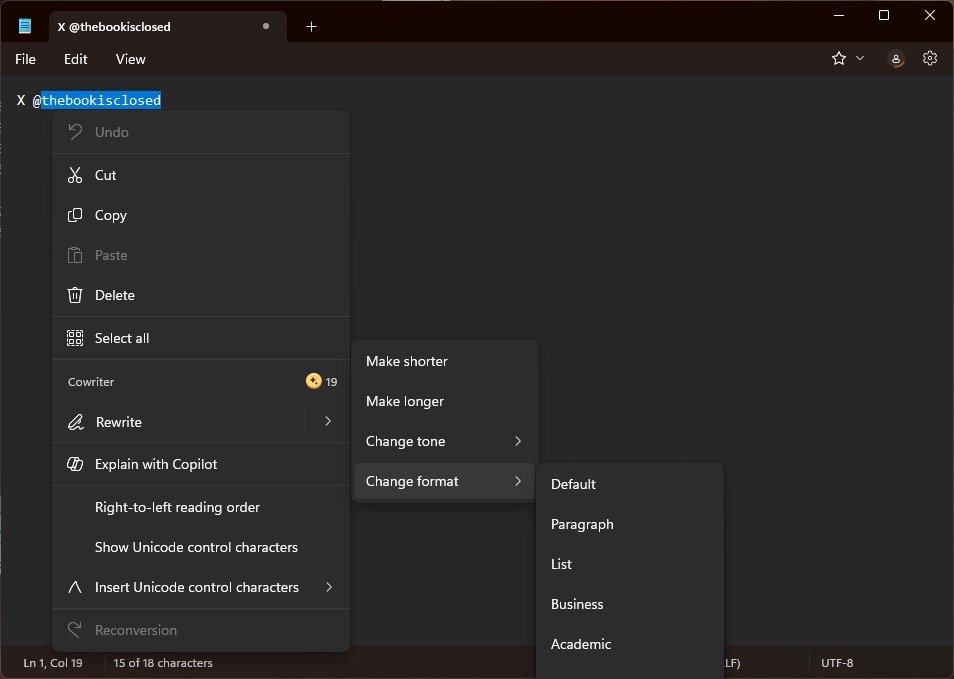Maximize the Notepad window
Viewport: 954px width, 679px height.
884,15
